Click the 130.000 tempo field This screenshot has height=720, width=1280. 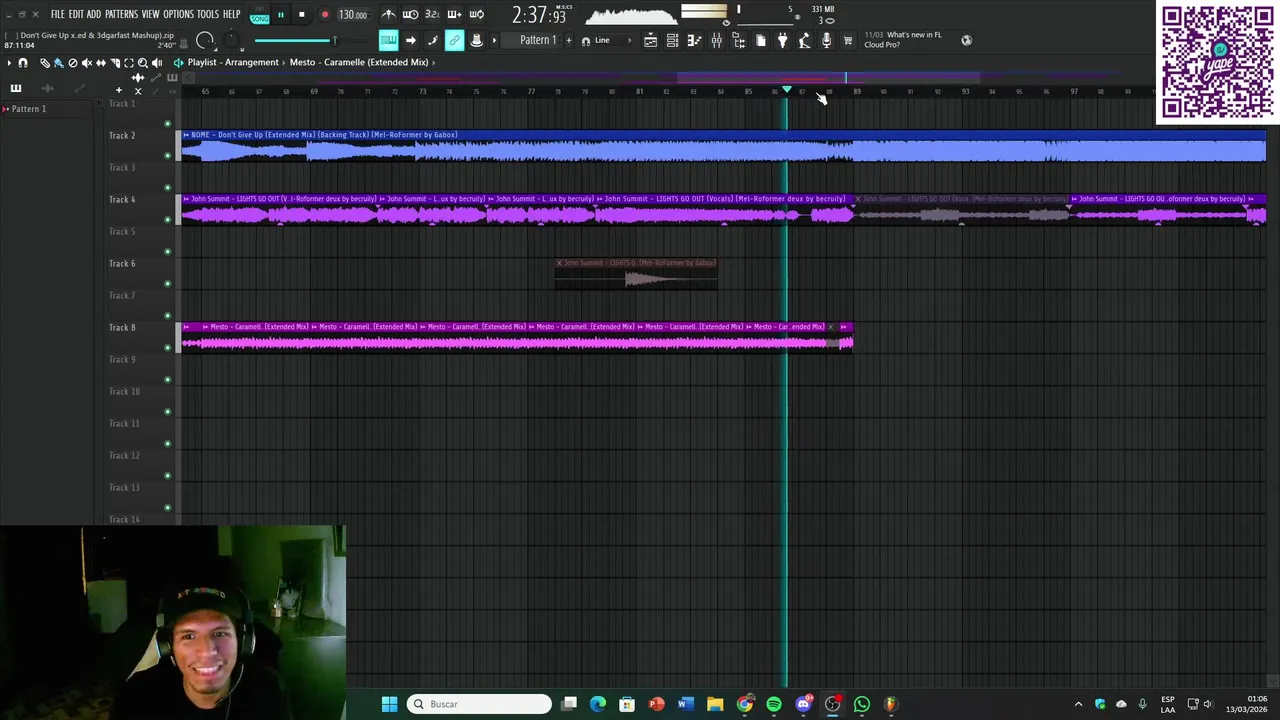pyautogui.click(x=352, y=15)
